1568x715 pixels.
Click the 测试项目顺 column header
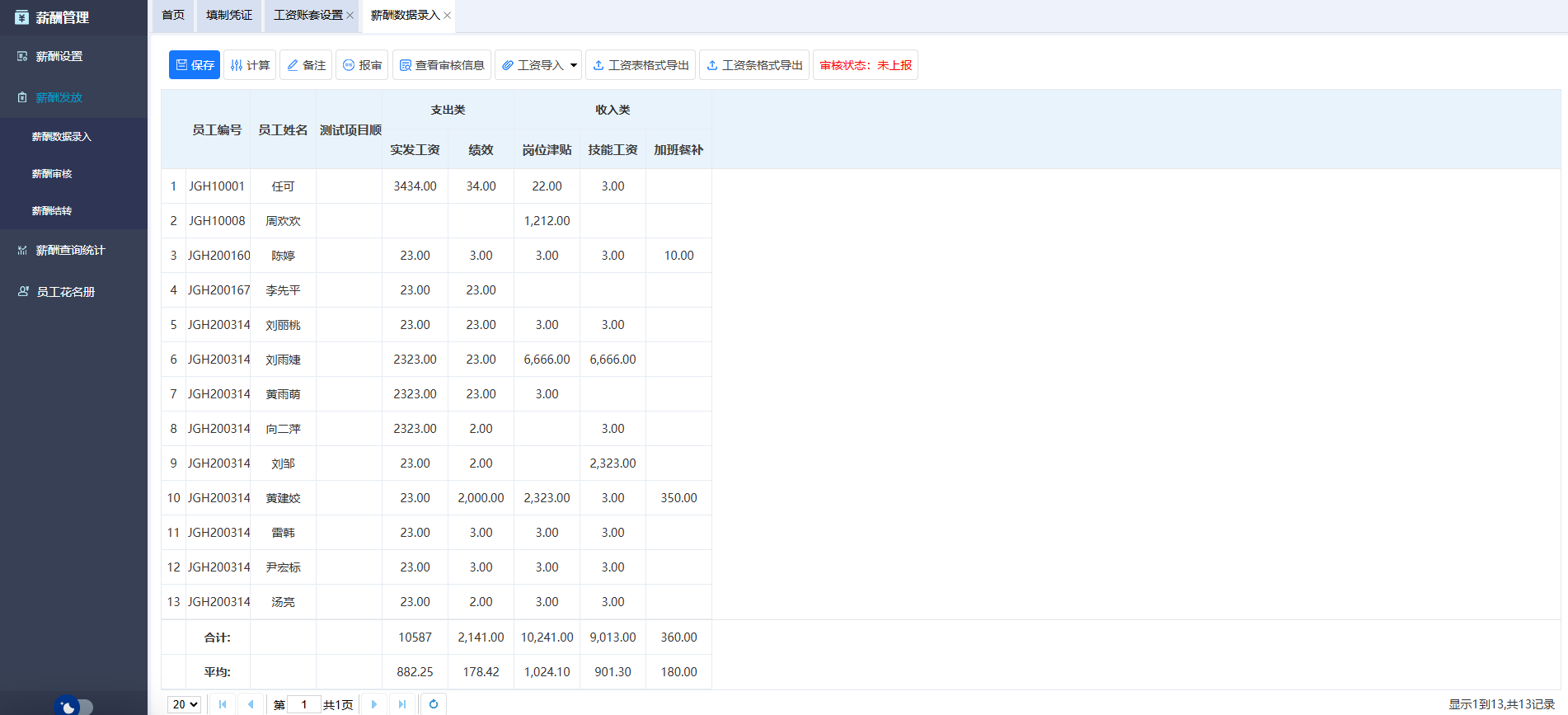pyautogui.click(x=350, y=129)
